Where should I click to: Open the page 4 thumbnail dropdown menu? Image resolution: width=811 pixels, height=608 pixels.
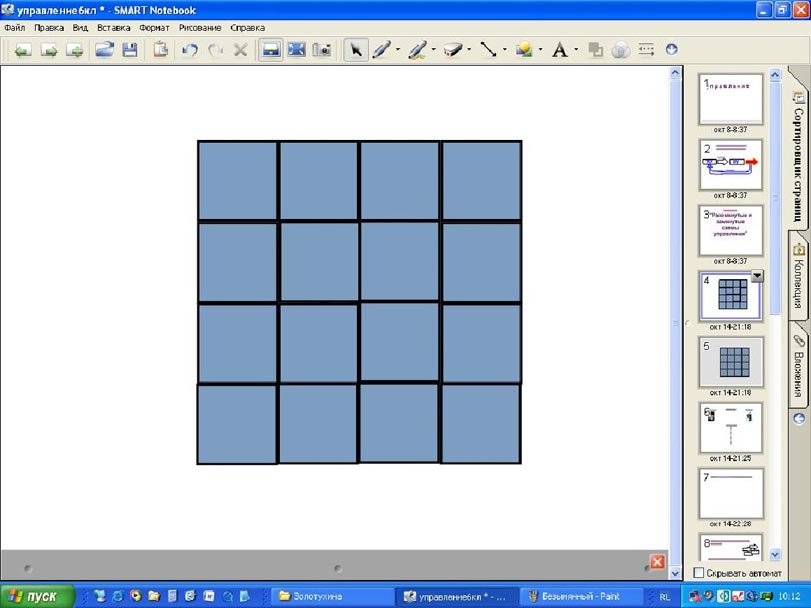[757, 277]
